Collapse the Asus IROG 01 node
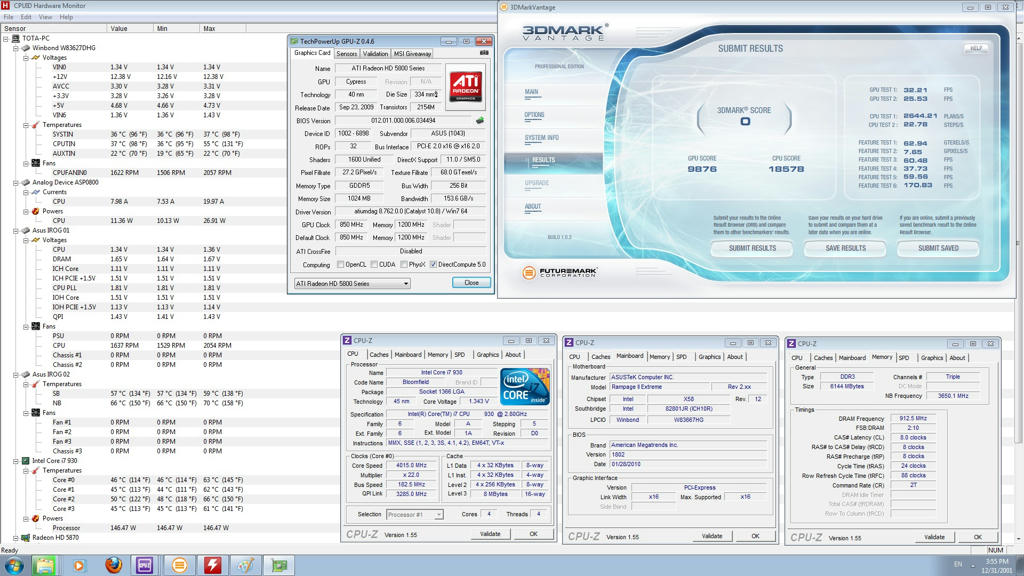Viewport: 1024px width, 576px height. [16, 231]
